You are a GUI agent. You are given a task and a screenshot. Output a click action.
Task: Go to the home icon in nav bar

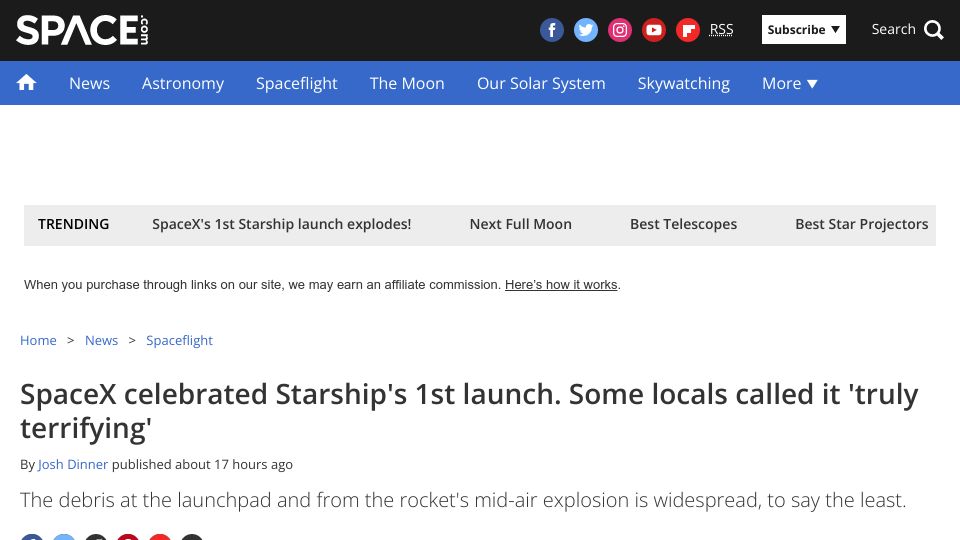[x=26, y=83]
